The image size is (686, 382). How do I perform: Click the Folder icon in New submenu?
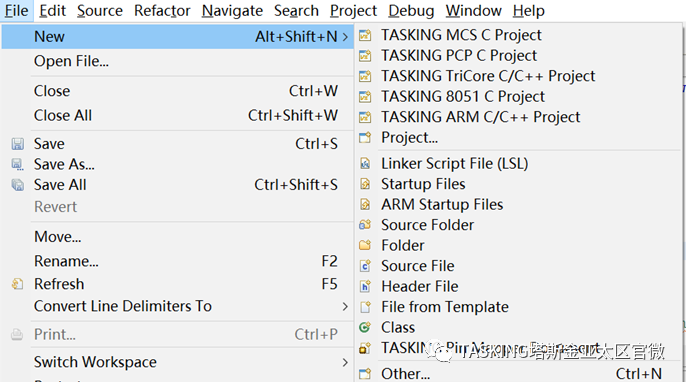point(365,245)
